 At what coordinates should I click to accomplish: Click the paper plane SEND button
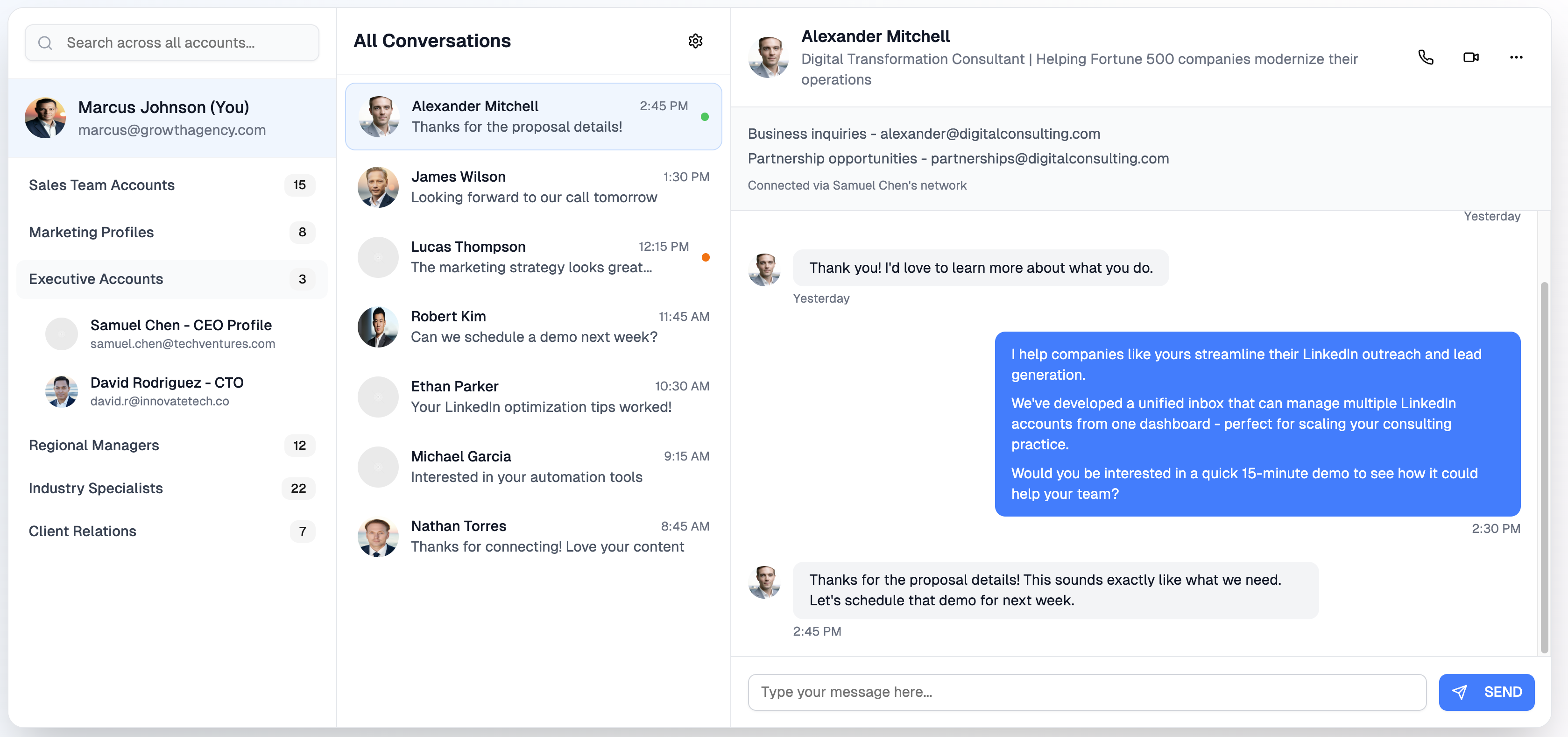point(1486,692)
